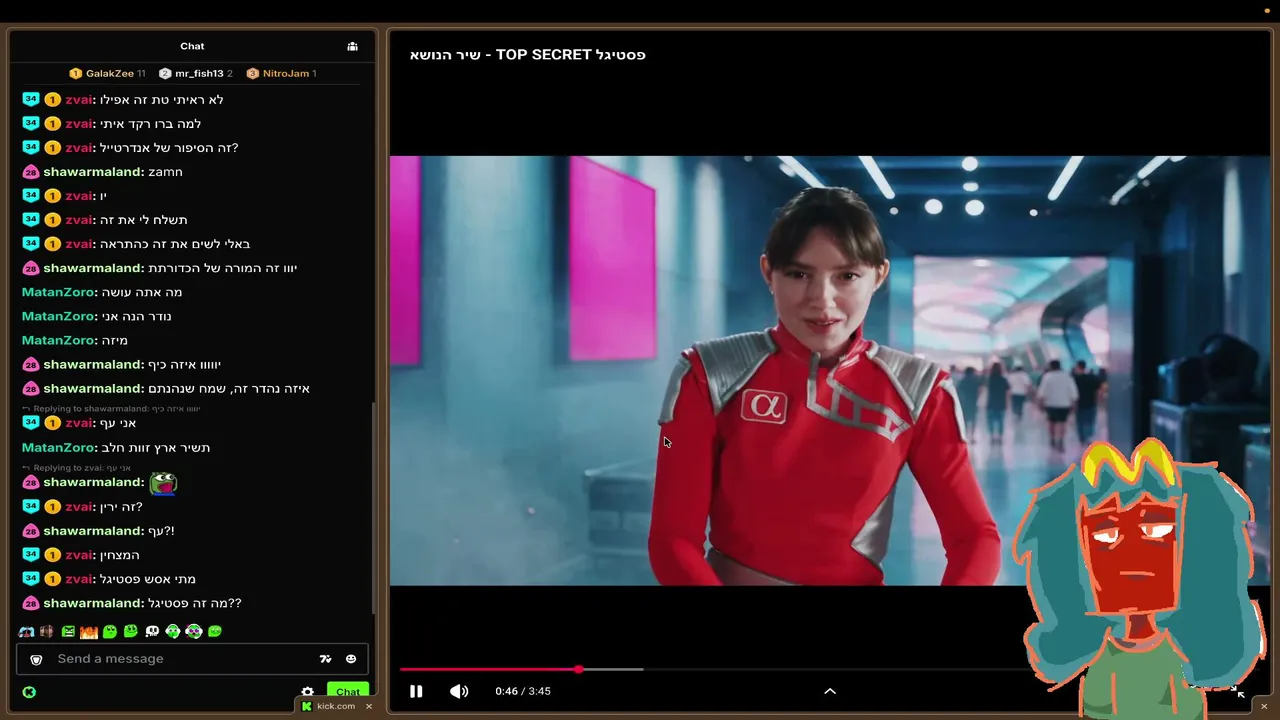
Task: Pick the brown face emote in quick emotes
Action: click(x=47, y=631)
